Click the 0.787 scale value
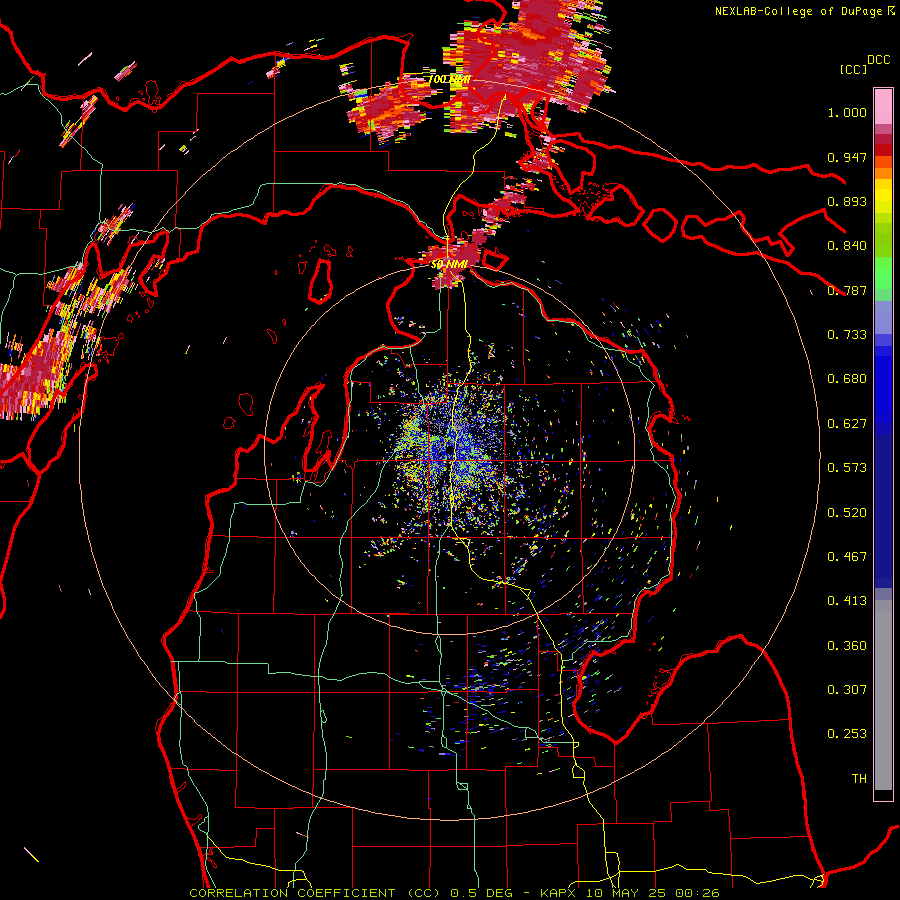 click(x=847, y=290)
